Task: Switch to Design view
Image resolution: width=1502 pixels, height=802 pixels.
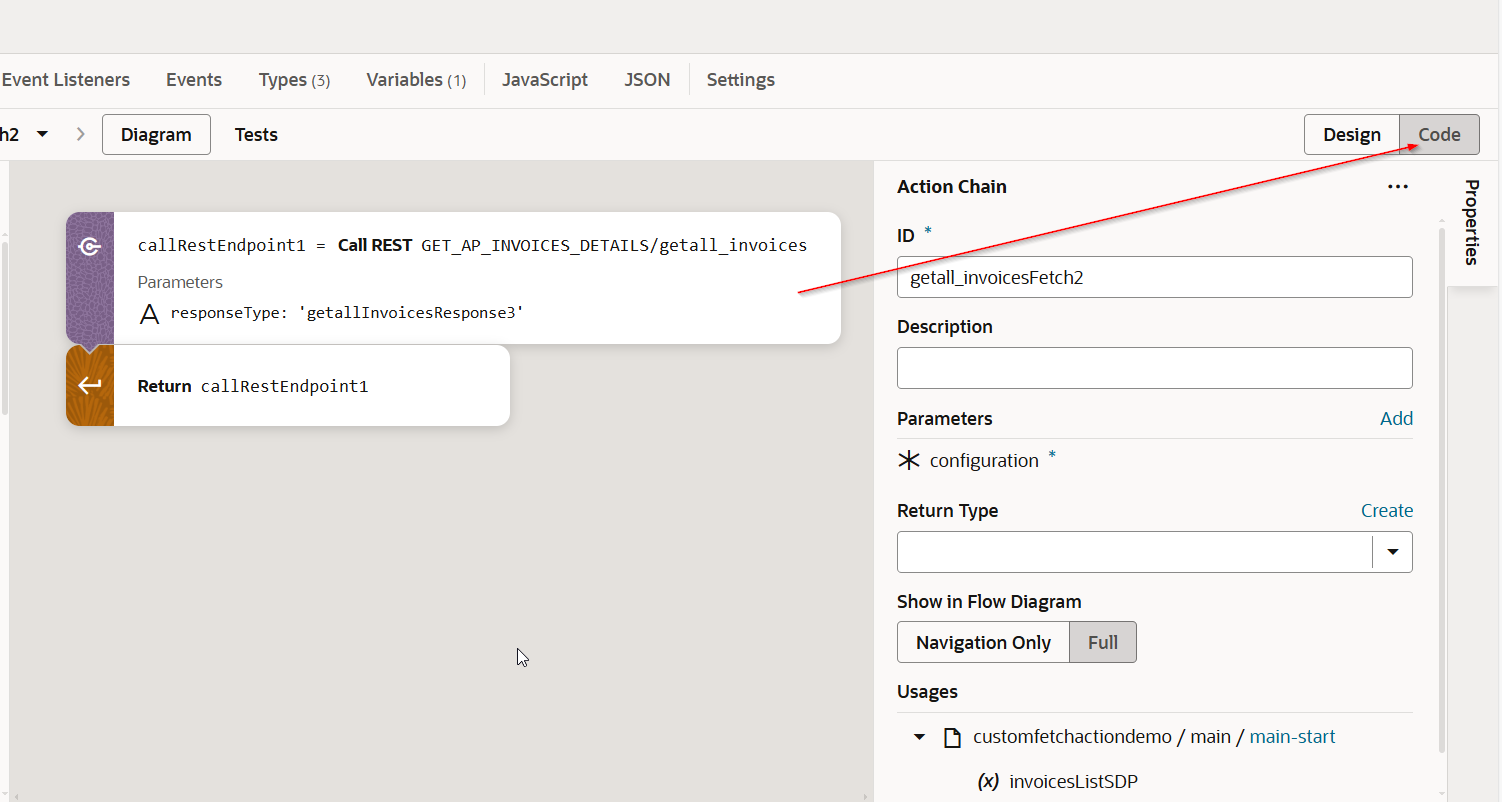Action: [1352, 135]
